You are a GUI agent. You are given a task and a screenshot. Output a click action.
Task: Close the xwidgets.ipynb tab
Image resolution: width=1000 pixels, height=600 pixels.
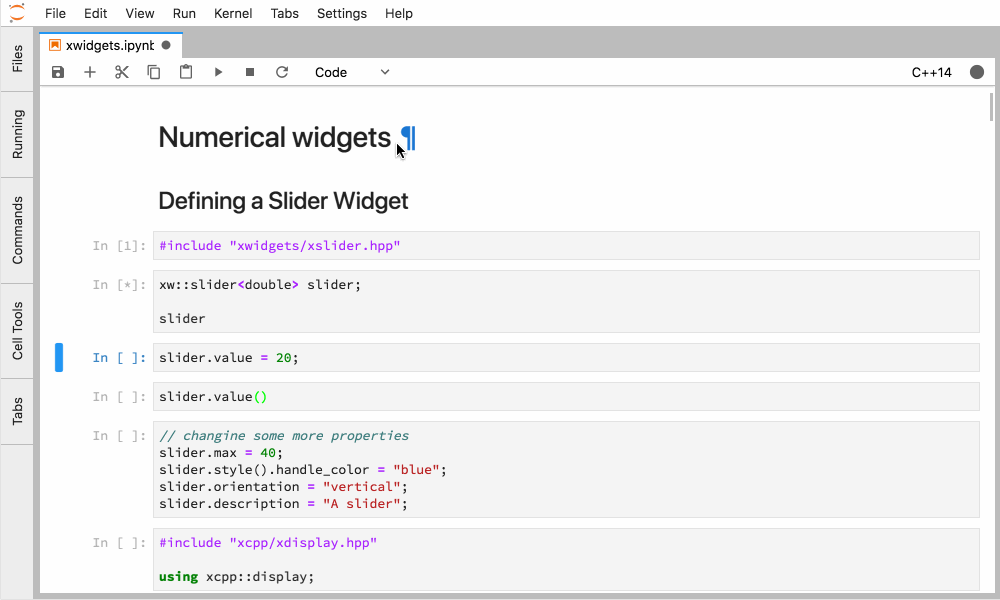166,45
